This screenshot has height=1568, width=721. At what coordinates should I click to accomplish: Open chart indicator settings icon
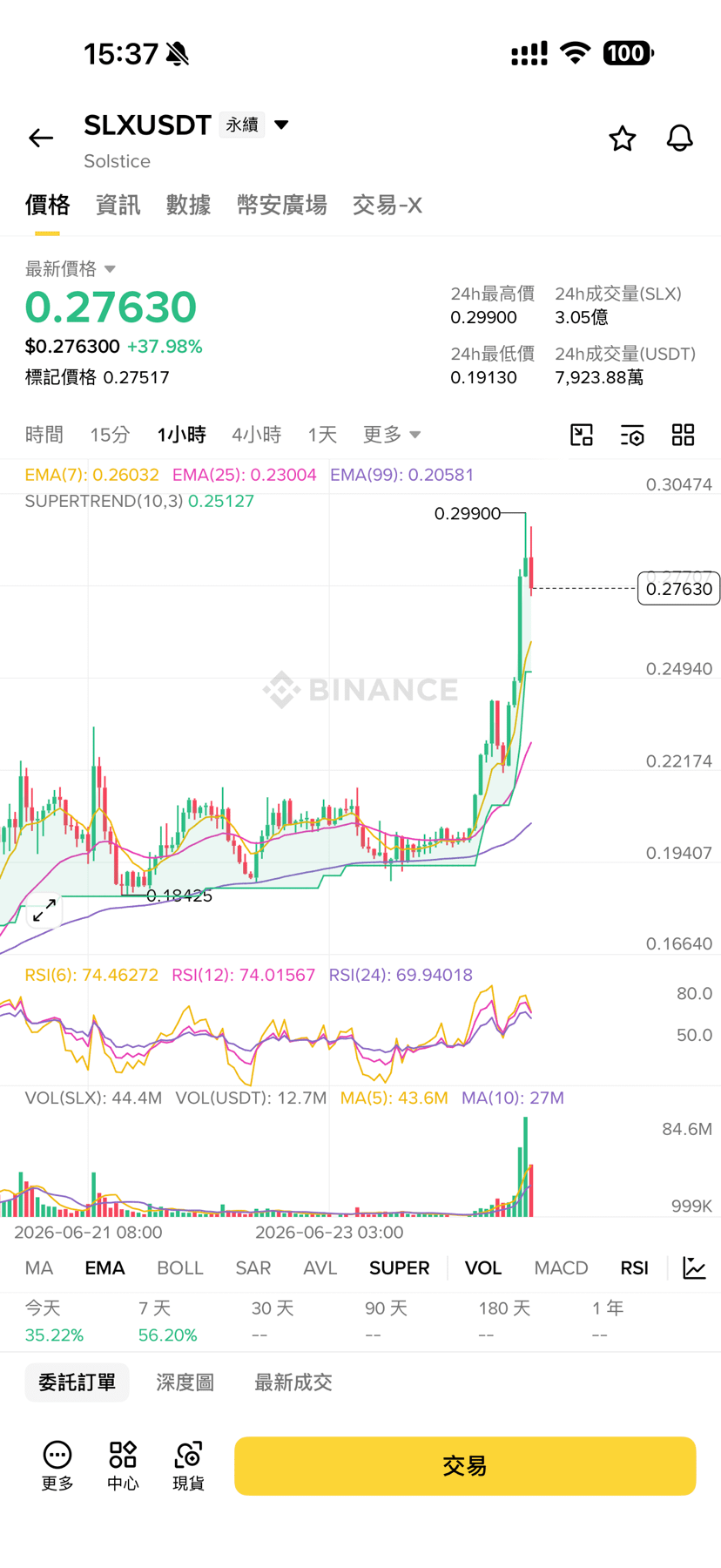[632, 435]
